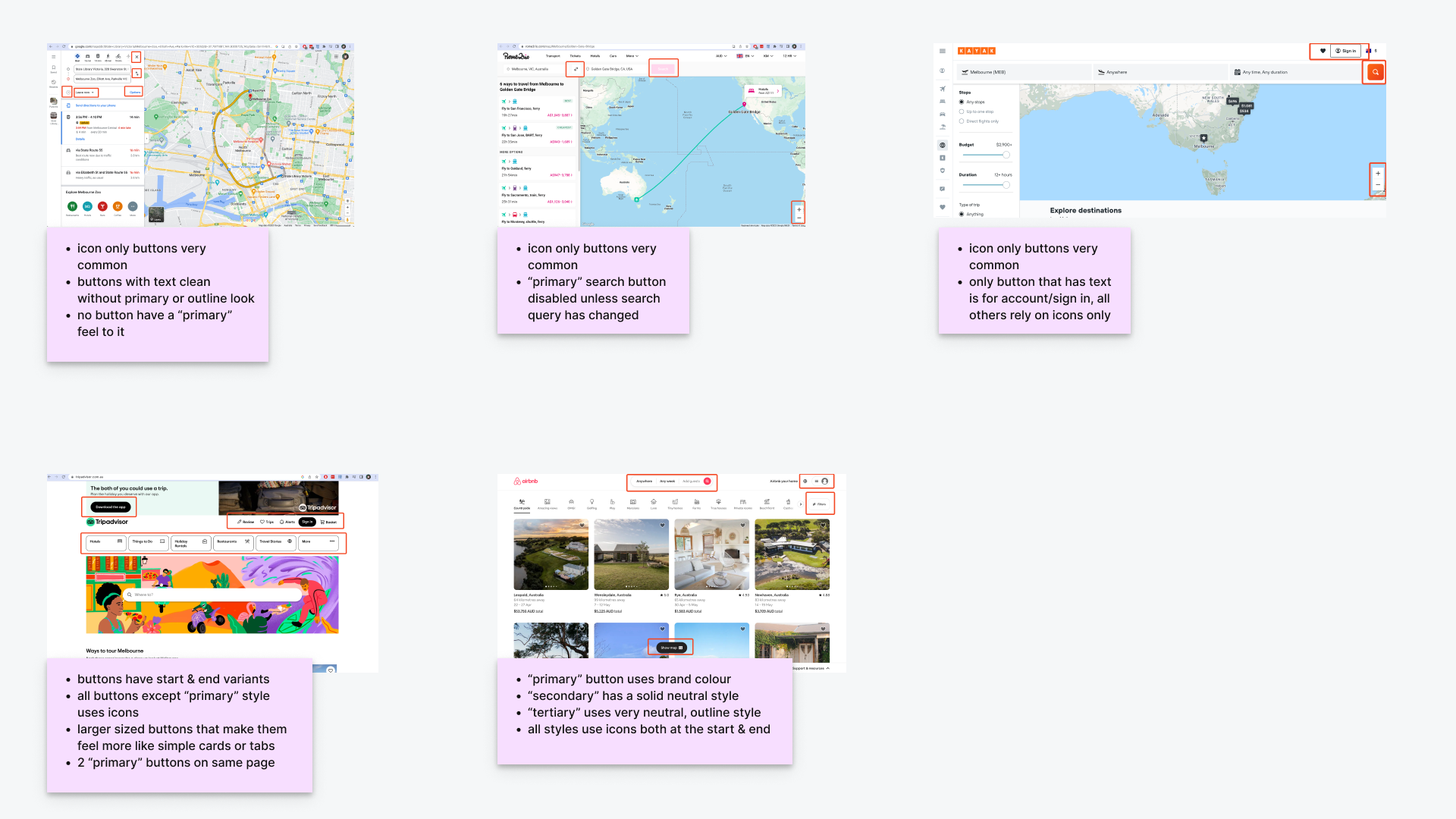Click the Kayak map zoom-in plus icon
1456x819 pixels.
(1378, 174)
